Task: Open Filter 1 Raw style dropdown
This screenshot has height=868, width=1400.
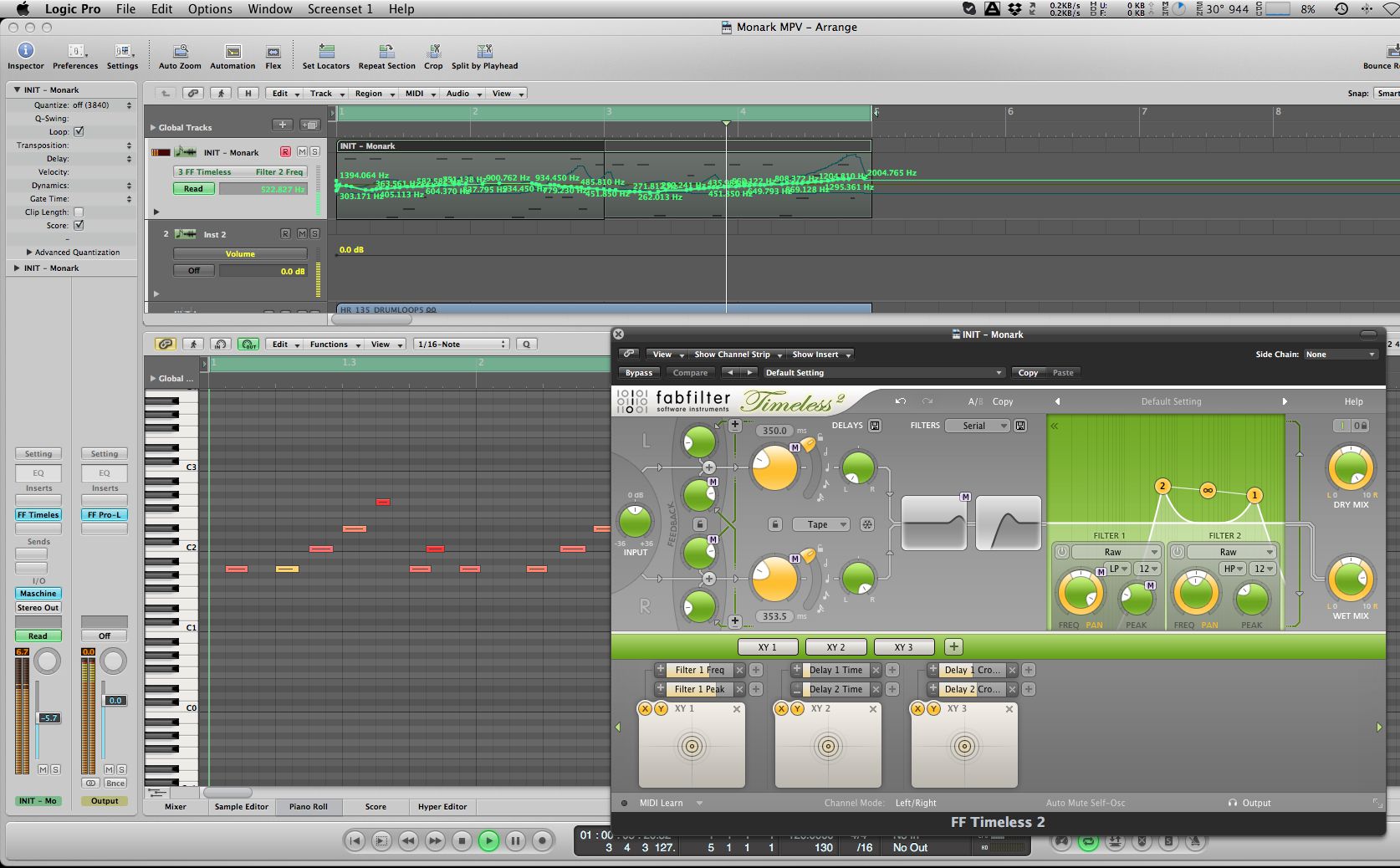Action: 1116,552
